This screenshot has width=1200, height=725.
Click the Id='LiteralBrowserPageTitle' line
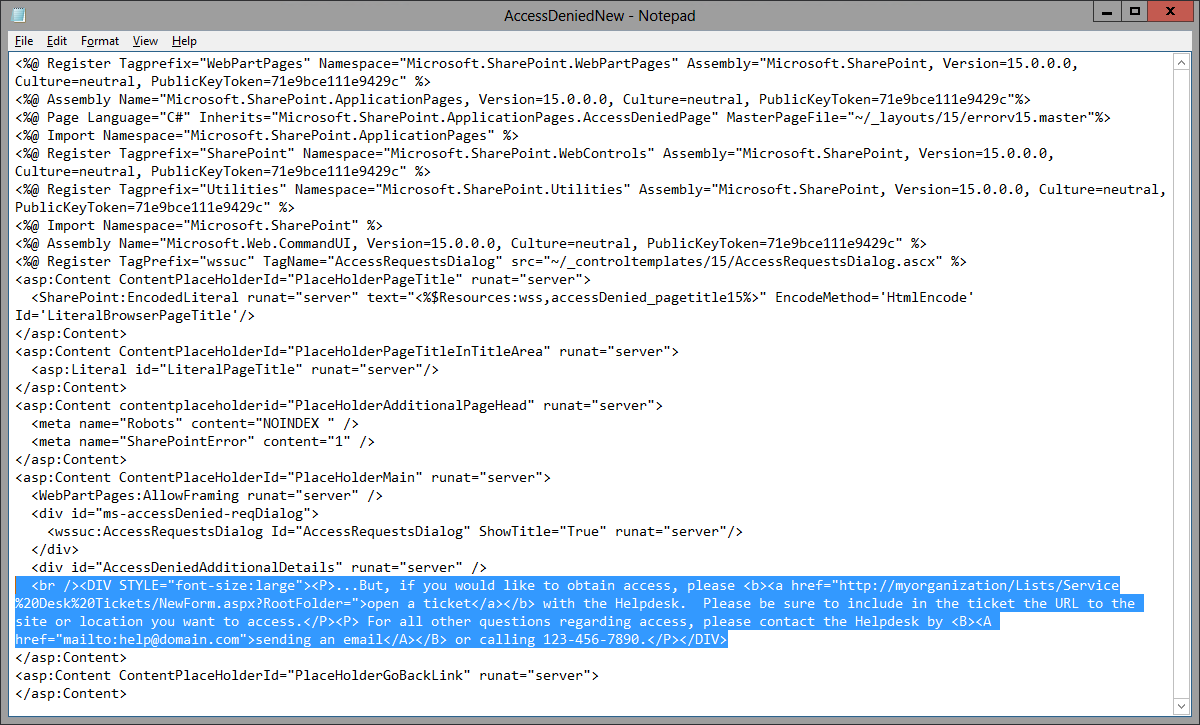(135, 315)
